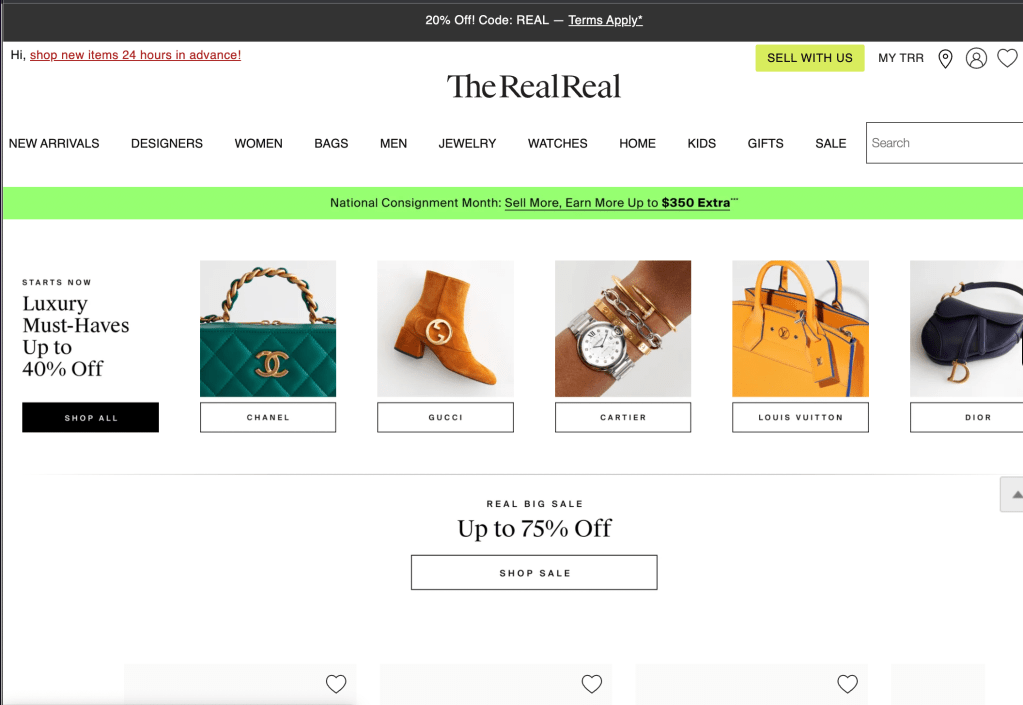The width and height of the screenshot is (1023, 705).
Task: Click the Sell With Us button
Action: (x=810, y=58)
